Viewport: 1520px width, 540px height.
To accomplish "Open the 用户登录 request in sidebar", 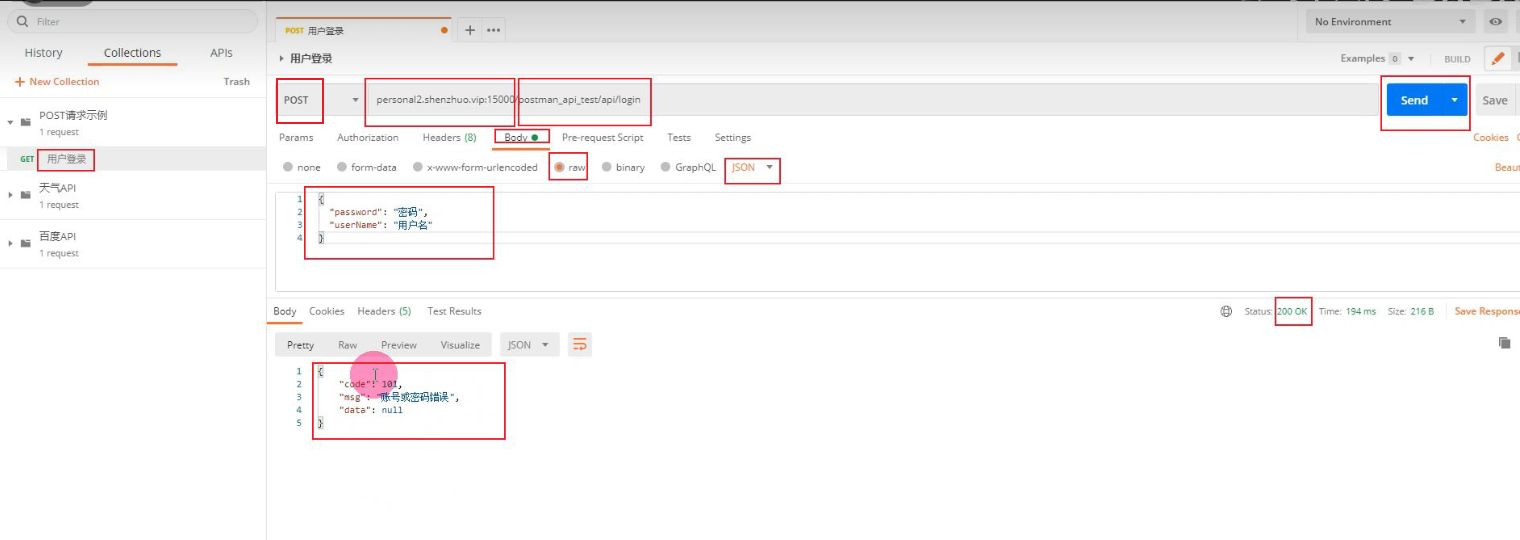I will tap(66, 159).
